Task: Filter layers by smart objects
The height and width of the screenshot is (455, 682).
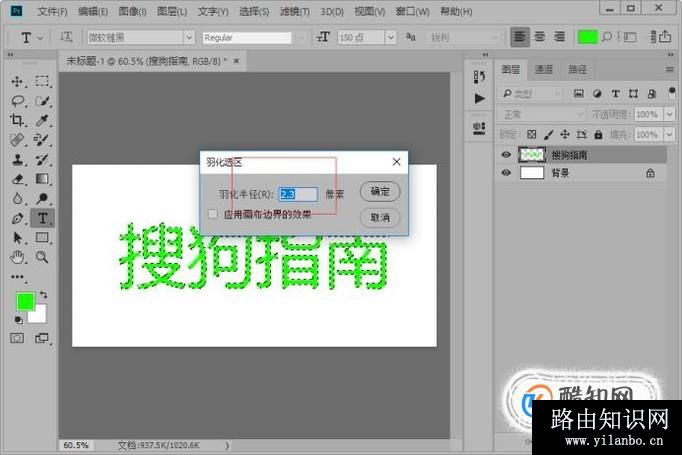Action: click(652, 94)
